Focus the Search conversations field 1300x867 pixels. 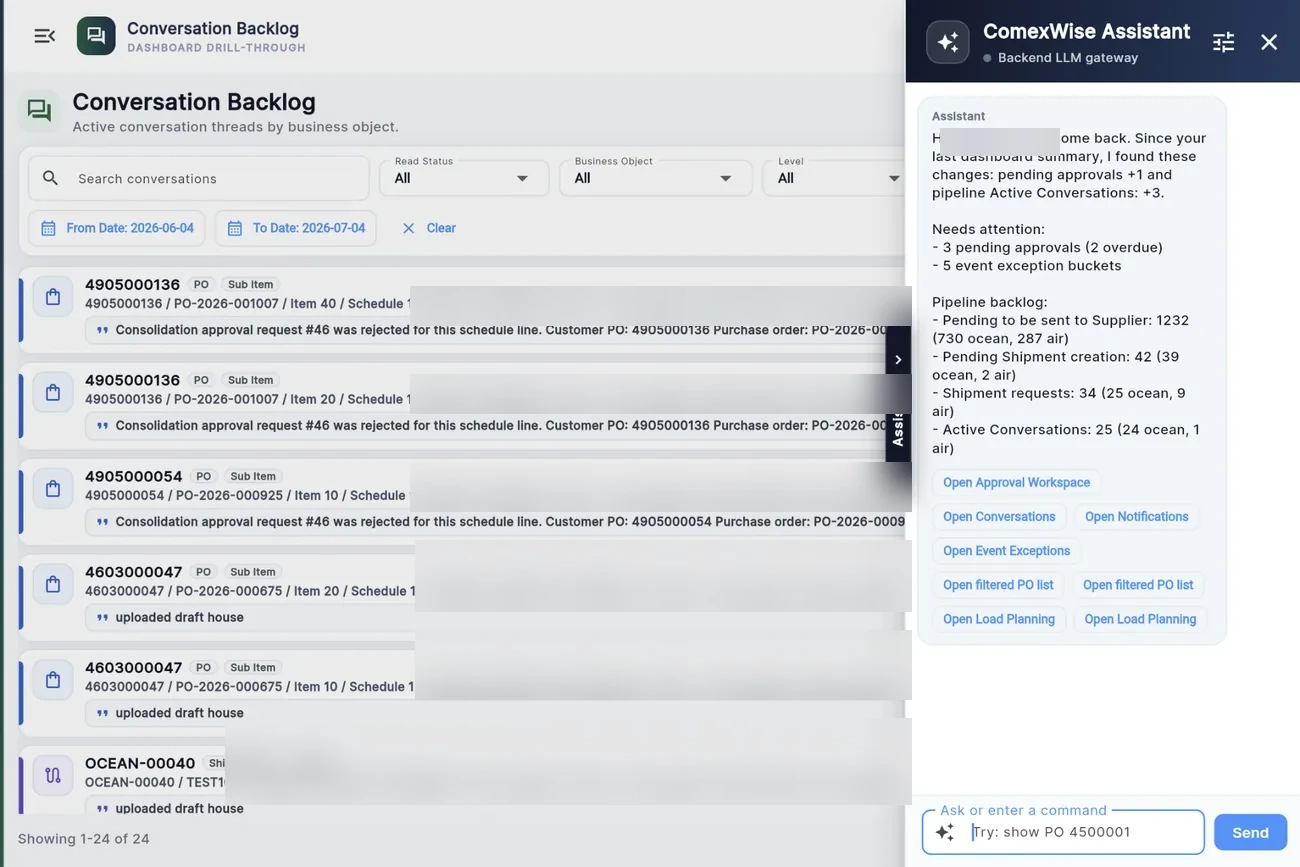pos(199,178)
